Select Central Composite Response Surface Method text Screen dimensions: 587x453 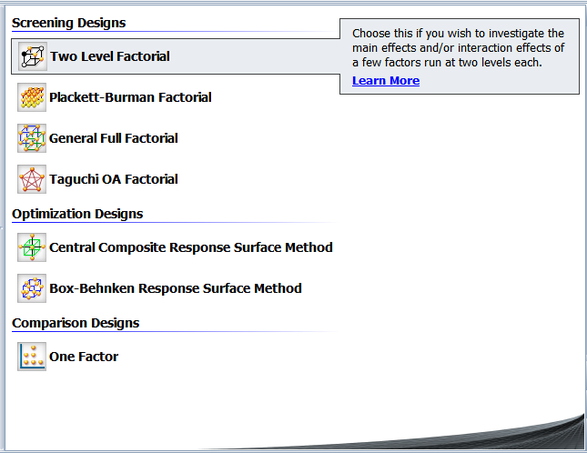(191, 247)
